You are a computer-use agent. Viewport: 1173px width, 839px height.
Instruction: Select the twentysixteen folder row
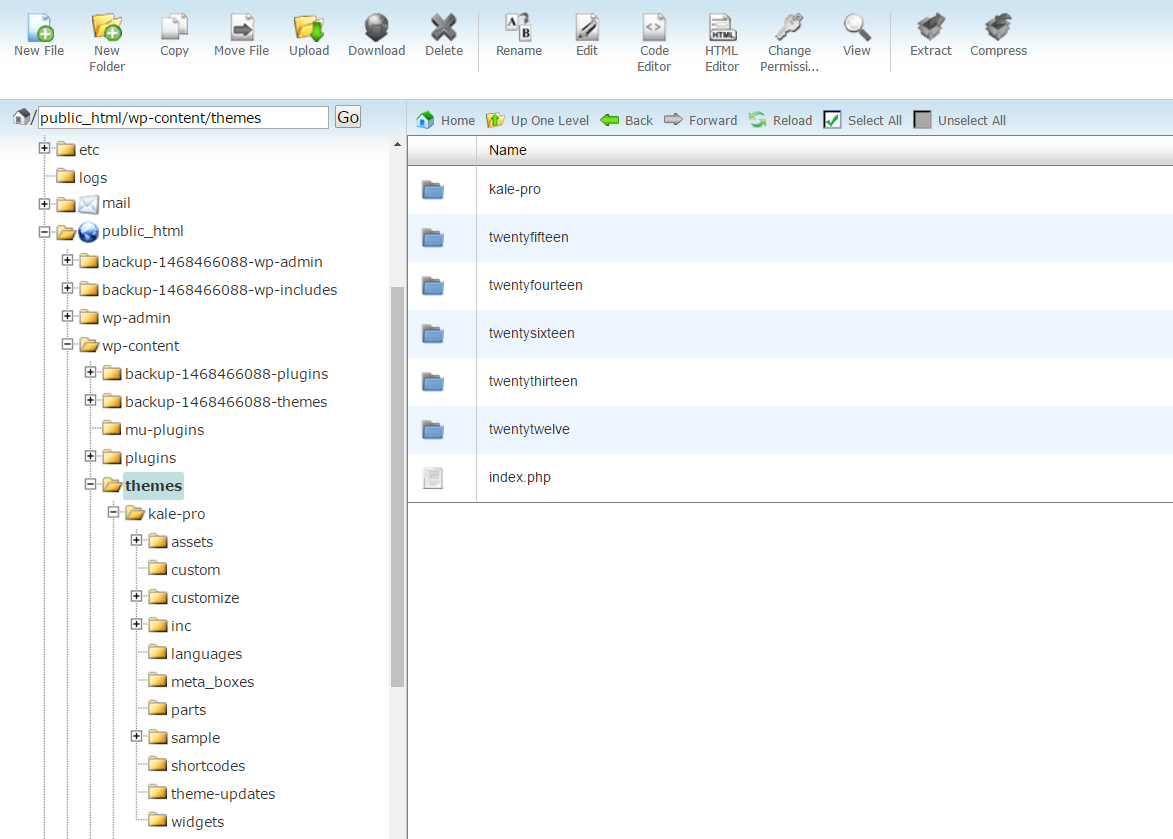pyautogui.click(x=790, y=334)
